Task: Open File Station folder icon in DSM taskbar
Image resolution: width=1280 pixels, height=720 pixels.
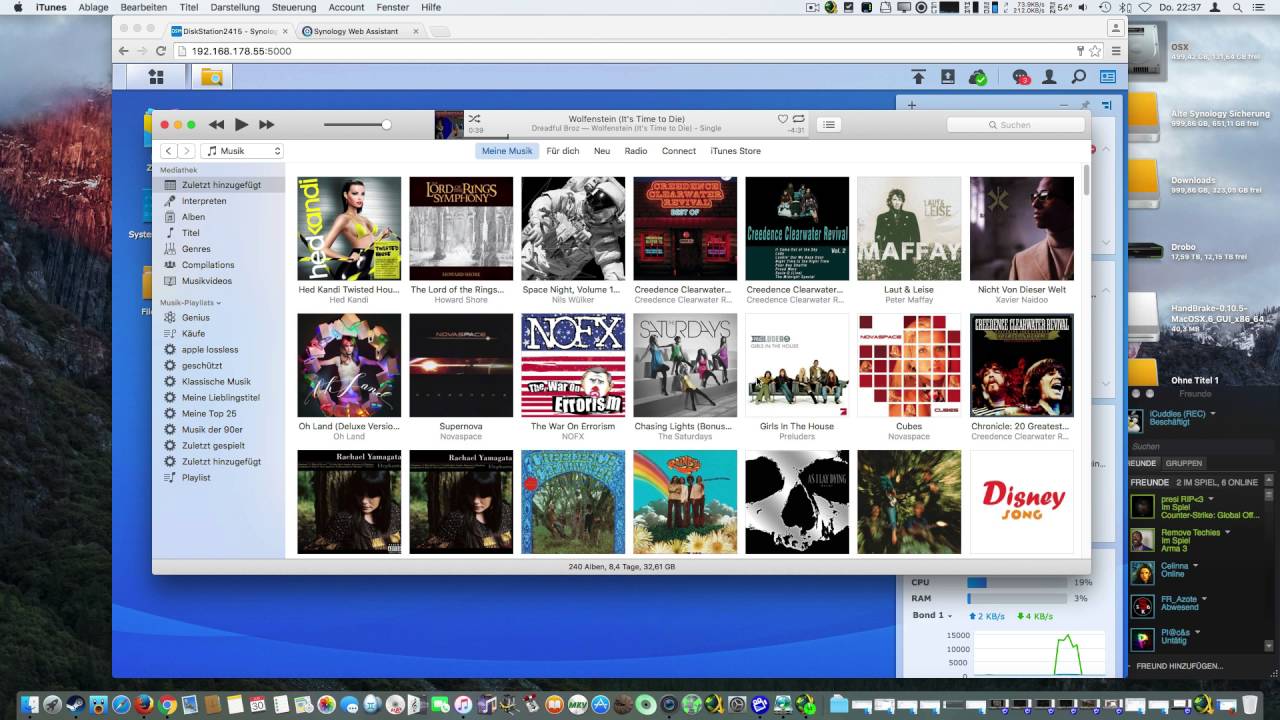Action: (x=211, y=77)
